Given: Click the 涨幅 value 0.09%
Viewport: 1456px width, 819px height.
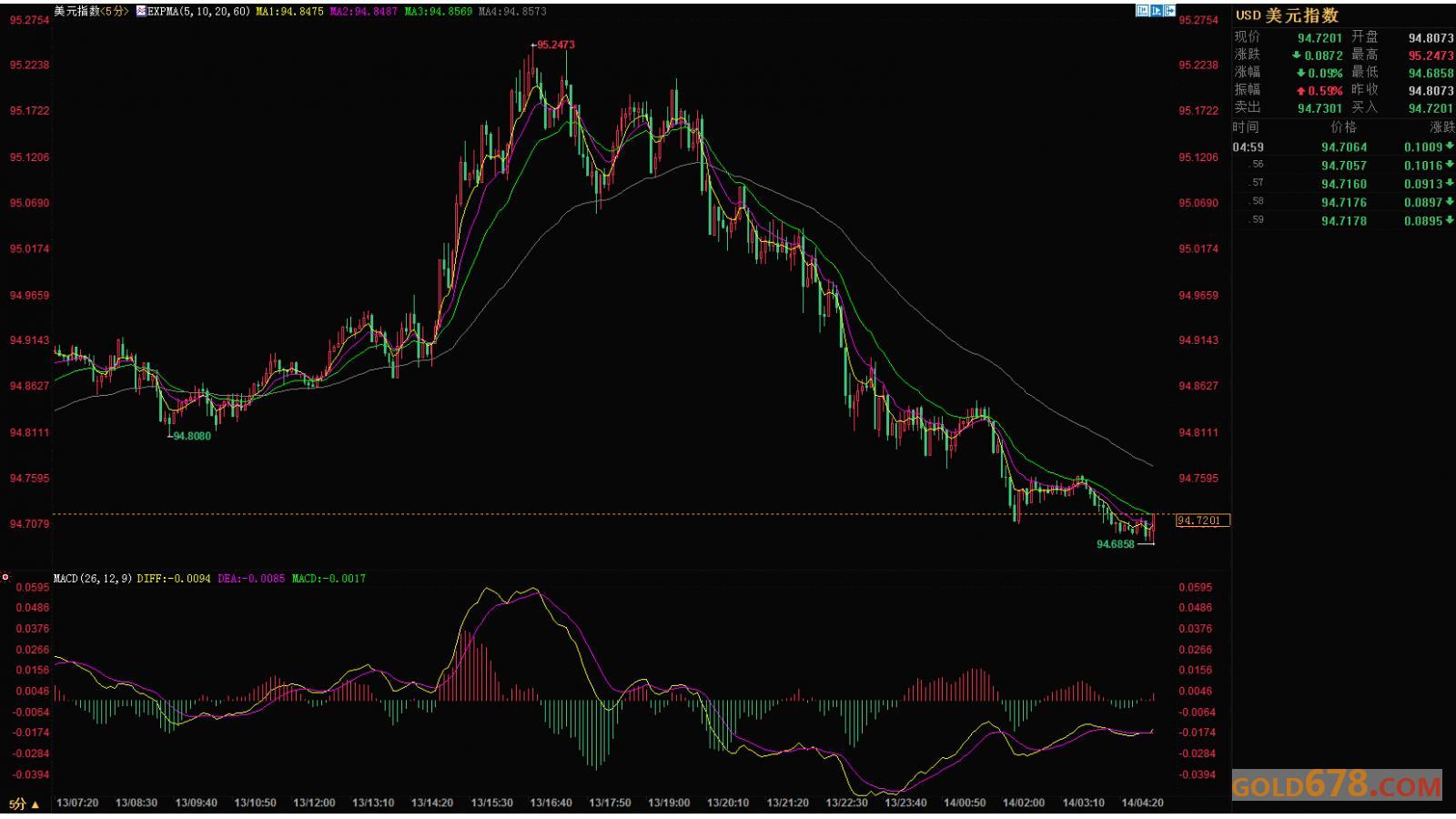Looking at the screenshot, I should pos(1325,73).
